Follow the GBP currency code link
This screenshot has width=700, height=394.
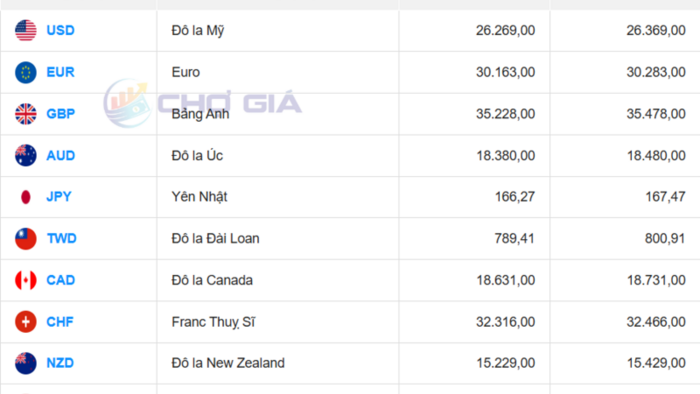coord(61,114)
